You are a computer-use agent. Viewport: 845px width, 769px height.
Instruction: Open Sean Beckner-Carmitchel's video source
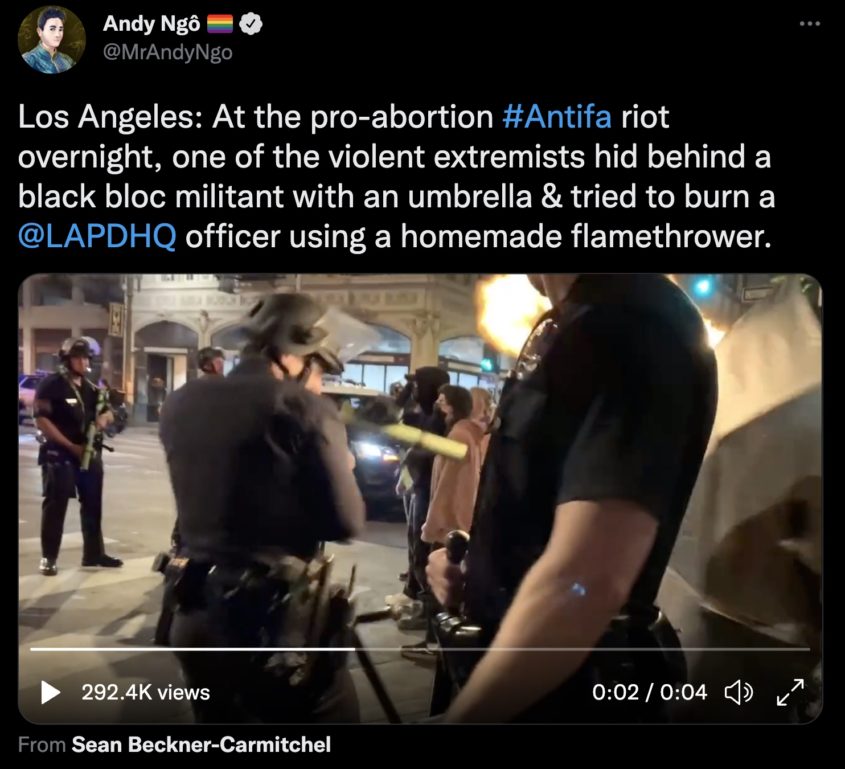coord(201,744)
